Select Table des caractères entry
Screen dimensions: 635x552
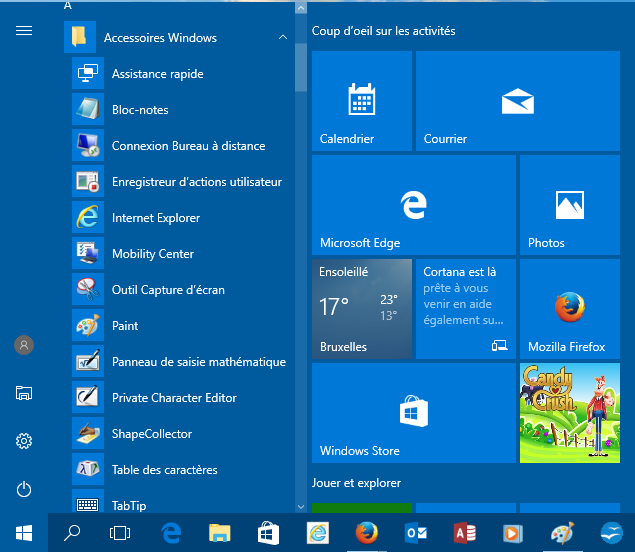(164, 470)
